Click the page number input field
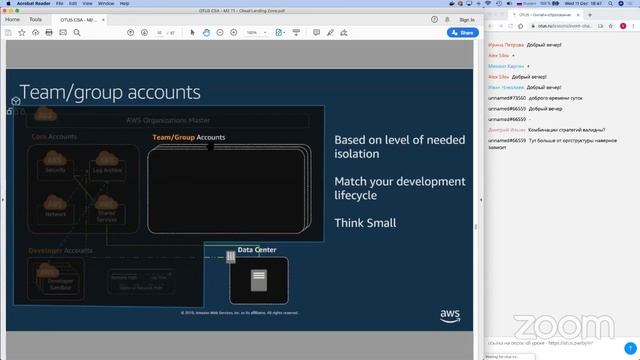Image resolution: width=640 pixels, height=360 pixels. pyautogui.click(x=159, y=33)
